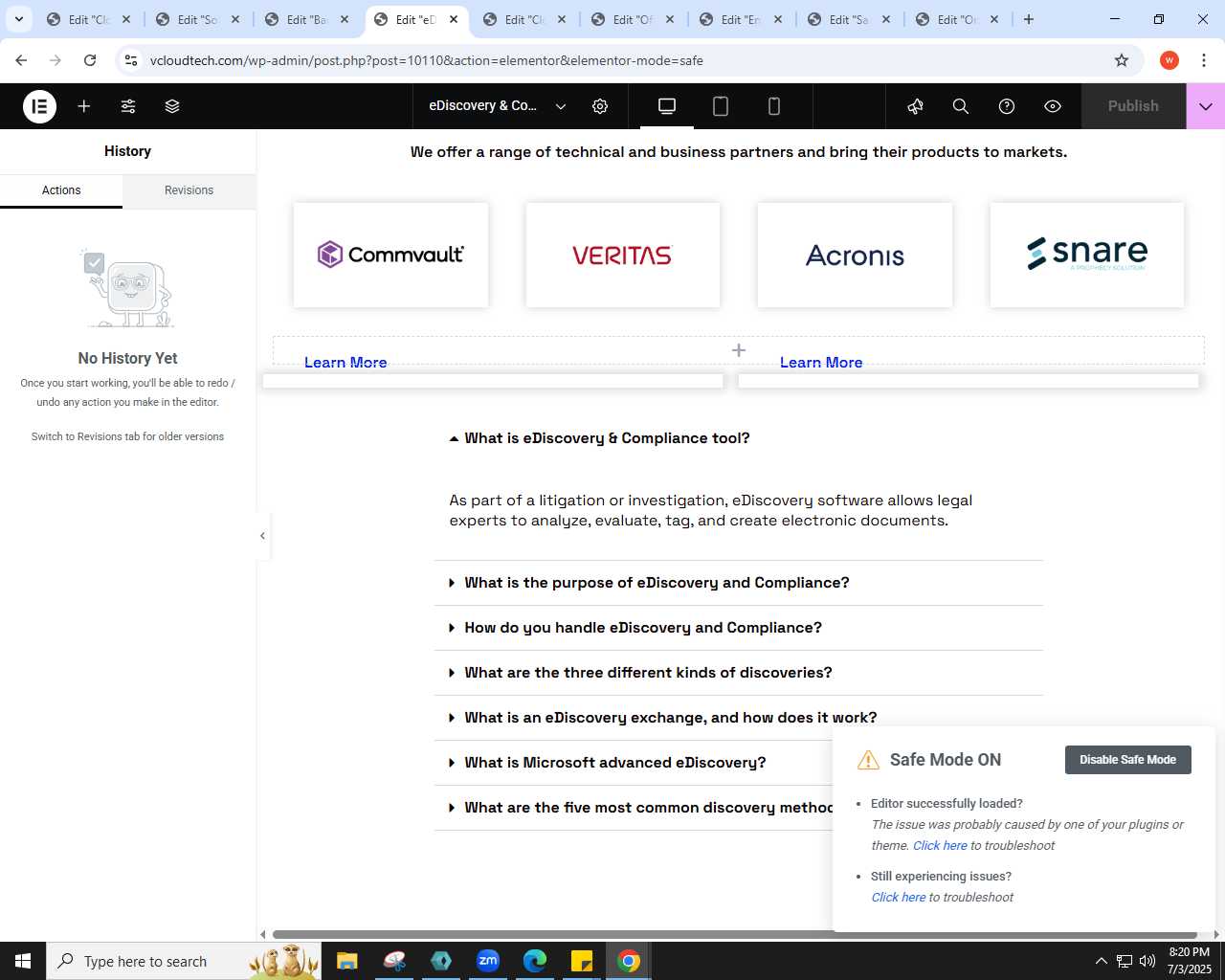Image resolution: width=1225 pixels, height=980 pixels.
Task: Preview changes with the eye icon
Action: 1053,106
